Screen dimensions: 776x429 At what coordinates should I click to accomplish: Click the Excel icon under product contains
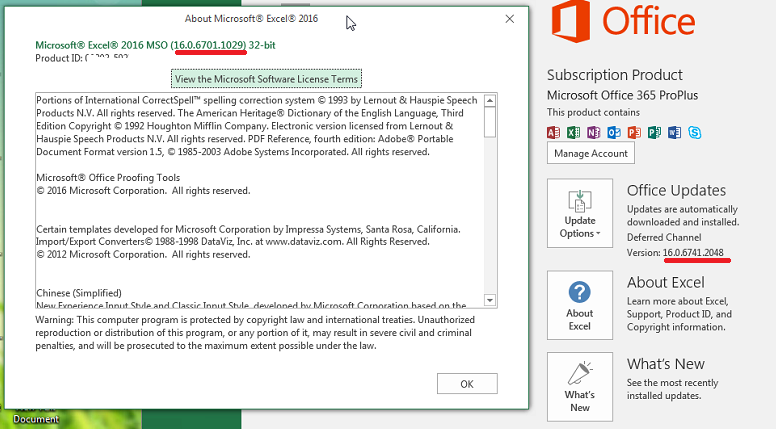tap(574, 133)
